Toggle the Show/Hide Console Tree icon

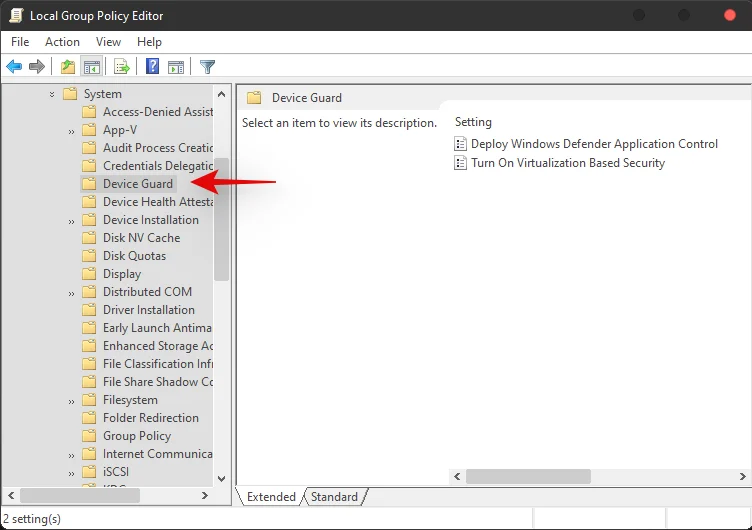(91, 67)
